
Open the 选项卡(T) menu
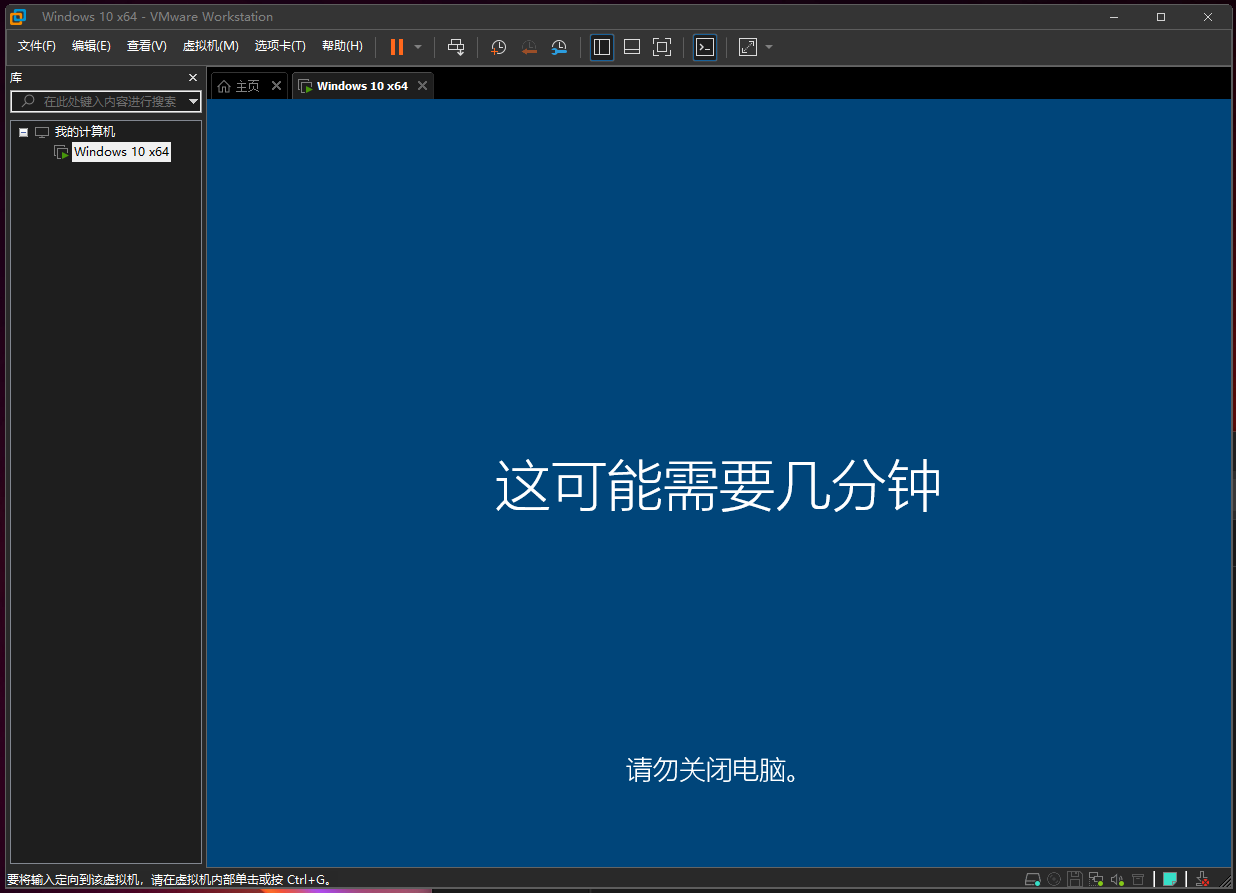point(280,46)
